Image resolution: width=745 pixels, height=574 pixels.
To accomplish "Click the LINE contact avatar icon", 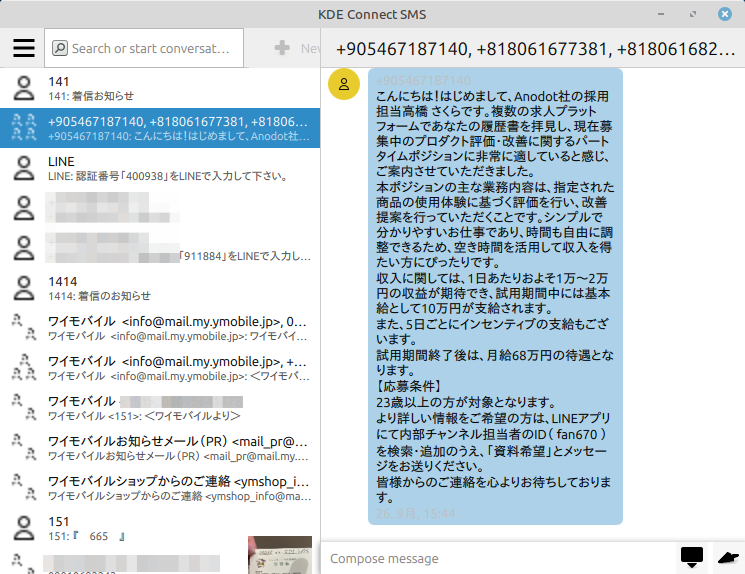I will pos(24,168).
